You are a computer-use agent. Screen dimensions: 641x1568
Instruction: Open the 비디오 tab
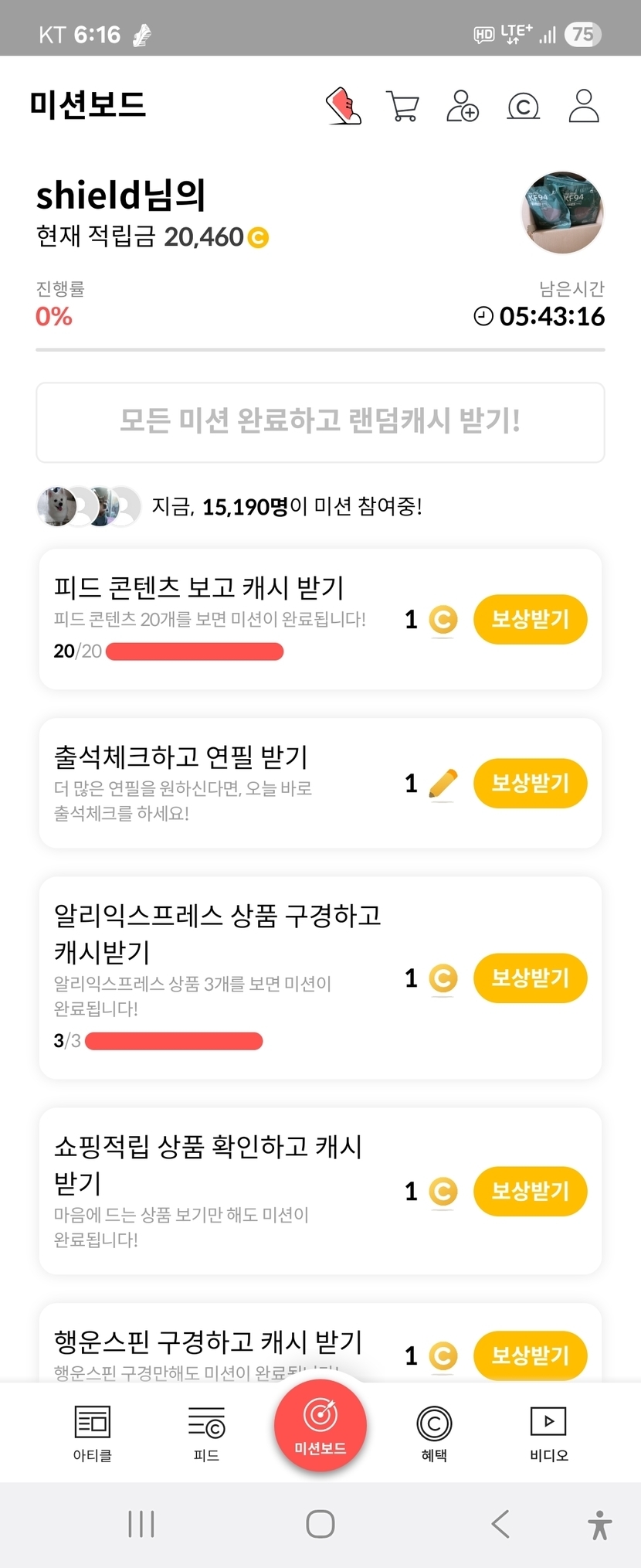(548, 1432)
